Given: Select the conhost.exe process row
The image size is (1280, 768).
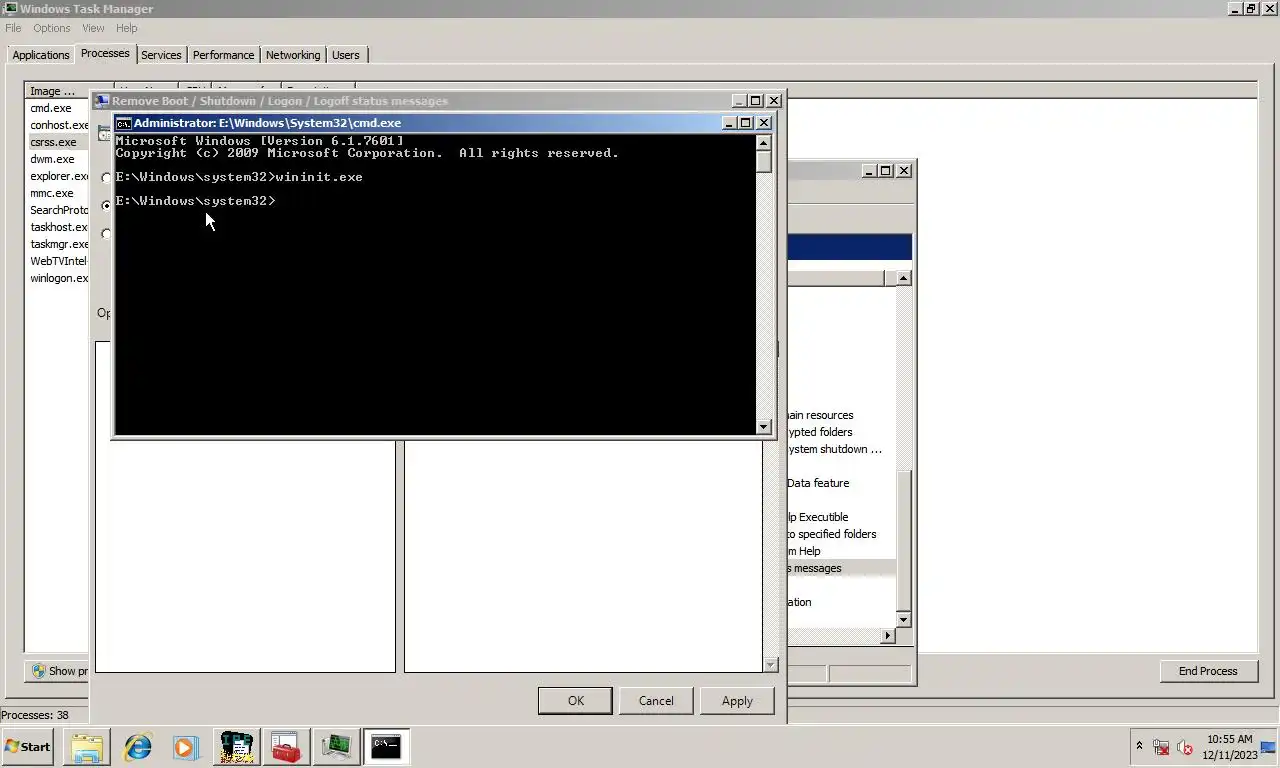Looking at the screenshot, I should (x=59, y=125).
